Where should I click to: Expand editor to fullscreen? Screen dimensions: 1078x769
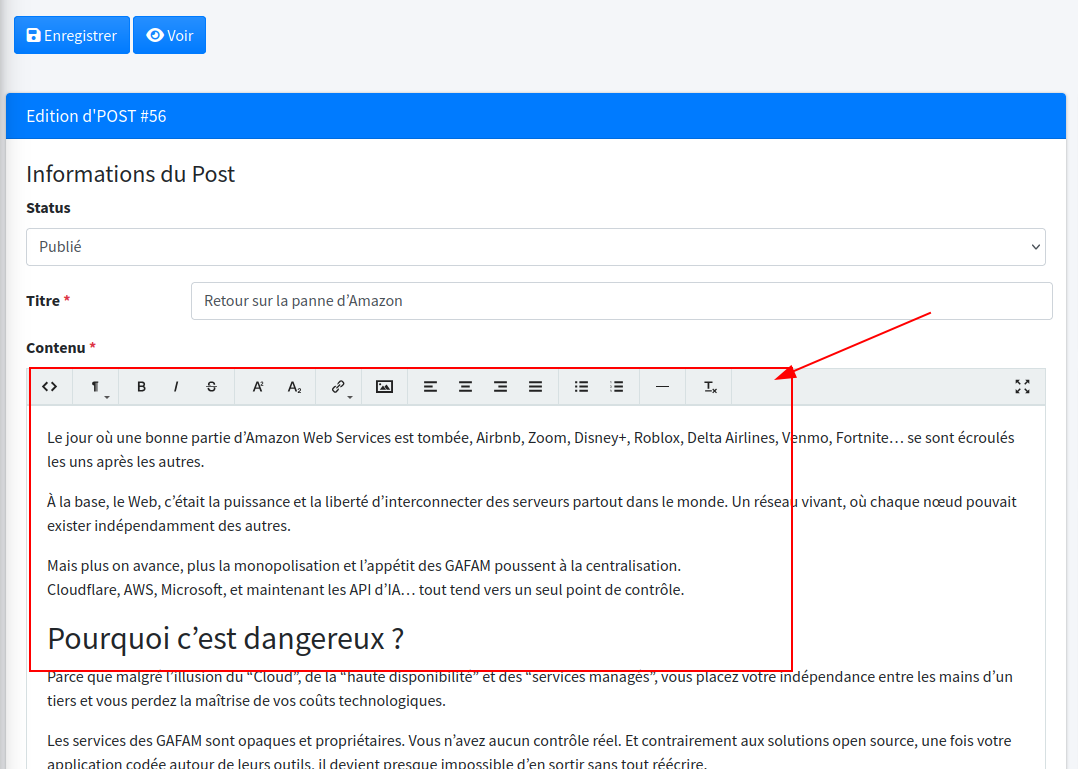(1022, 387)
